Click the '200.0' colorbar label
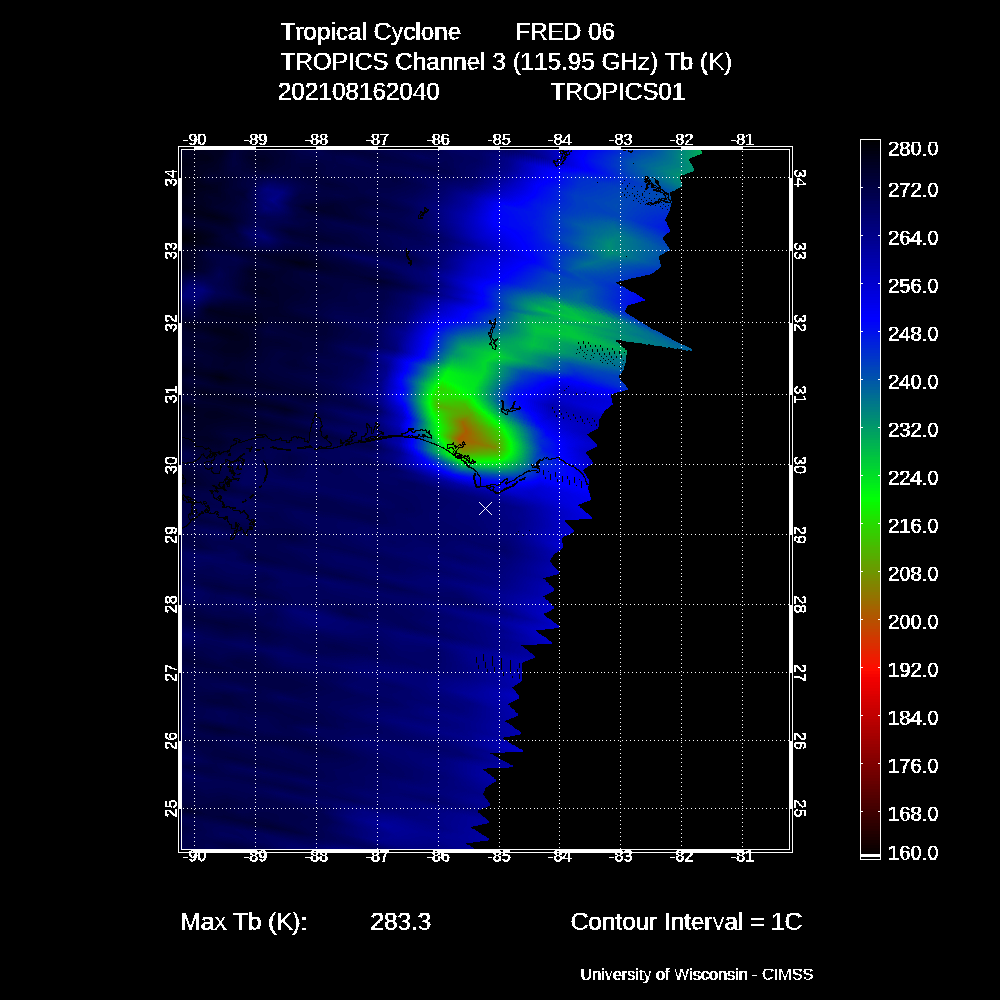1000x1000 pixels. 913,622
